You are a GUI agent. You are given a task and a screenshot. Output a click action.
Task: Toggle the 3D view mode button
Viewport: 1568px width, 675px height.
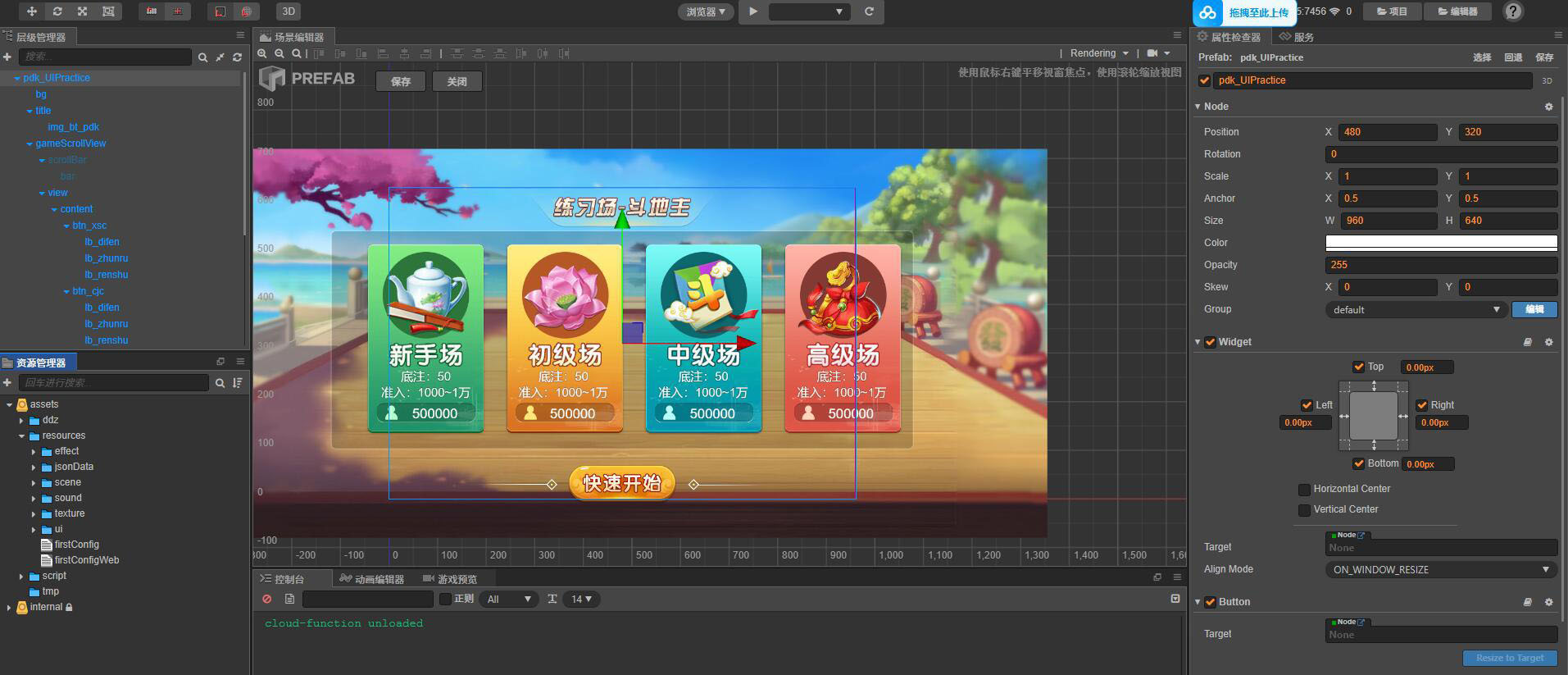coord(289,11)
